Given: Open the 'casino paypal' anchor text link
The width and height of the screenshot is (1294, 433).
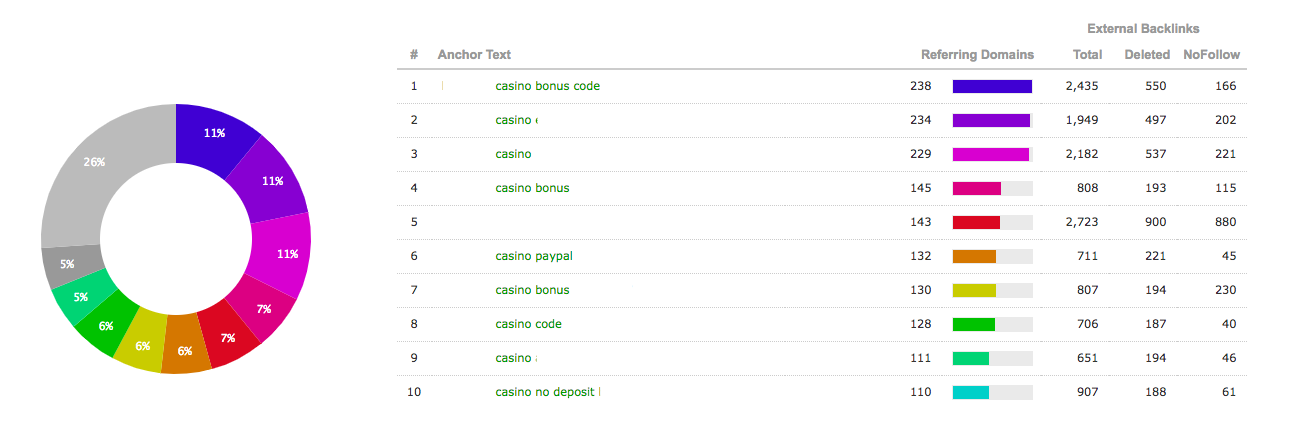Looking at the screenshot, I should click(x=534, y=256).
